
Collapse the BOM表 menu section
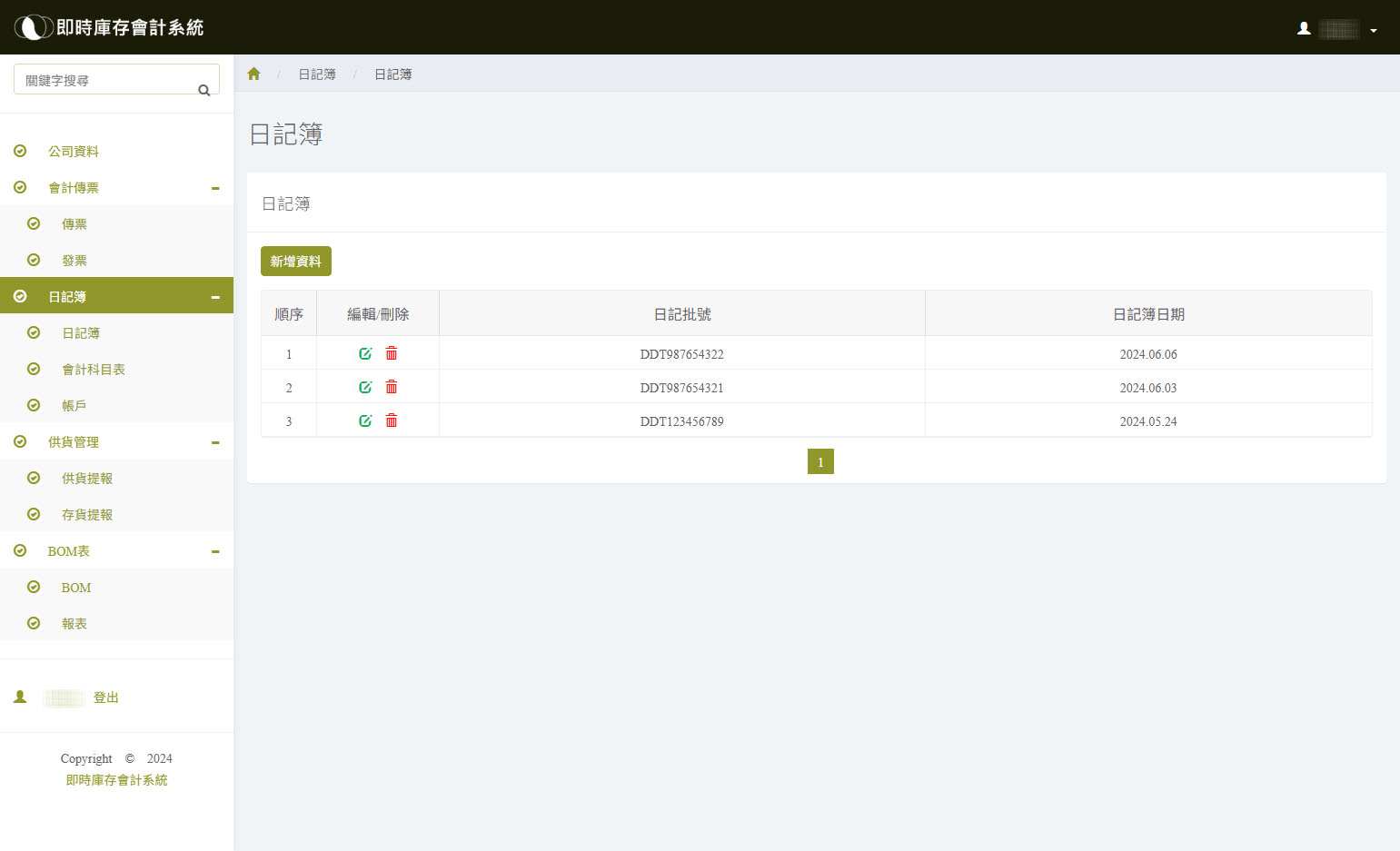[x=215, y=551]
